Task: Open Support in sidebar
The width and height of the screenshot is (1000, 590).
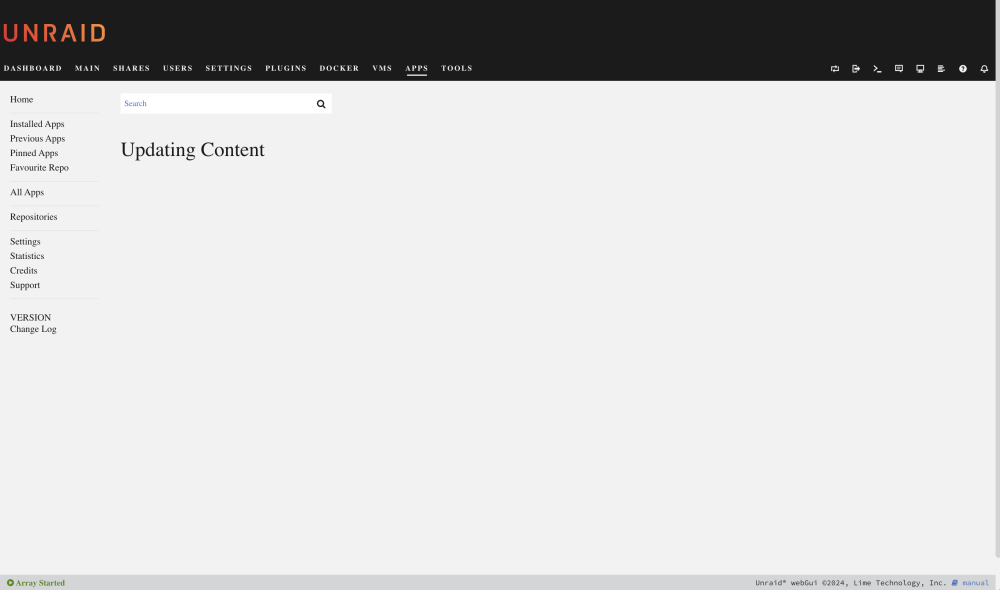Action: (x=25, y=285)
